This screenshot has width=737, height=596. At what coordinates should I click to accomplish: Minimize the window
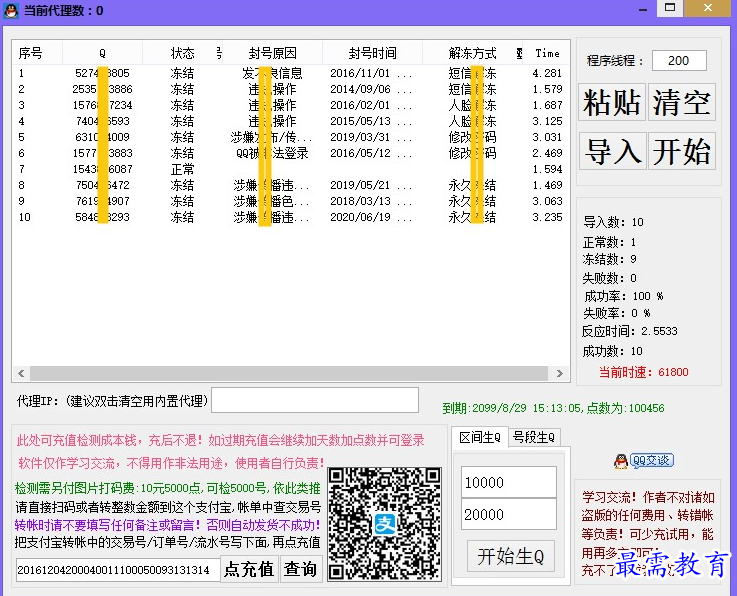[643, 8]
